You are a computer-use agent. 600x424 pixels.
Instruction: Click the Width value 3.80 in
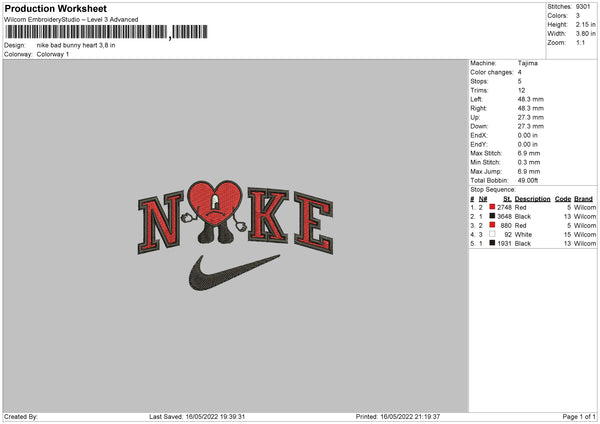(586, 34)
